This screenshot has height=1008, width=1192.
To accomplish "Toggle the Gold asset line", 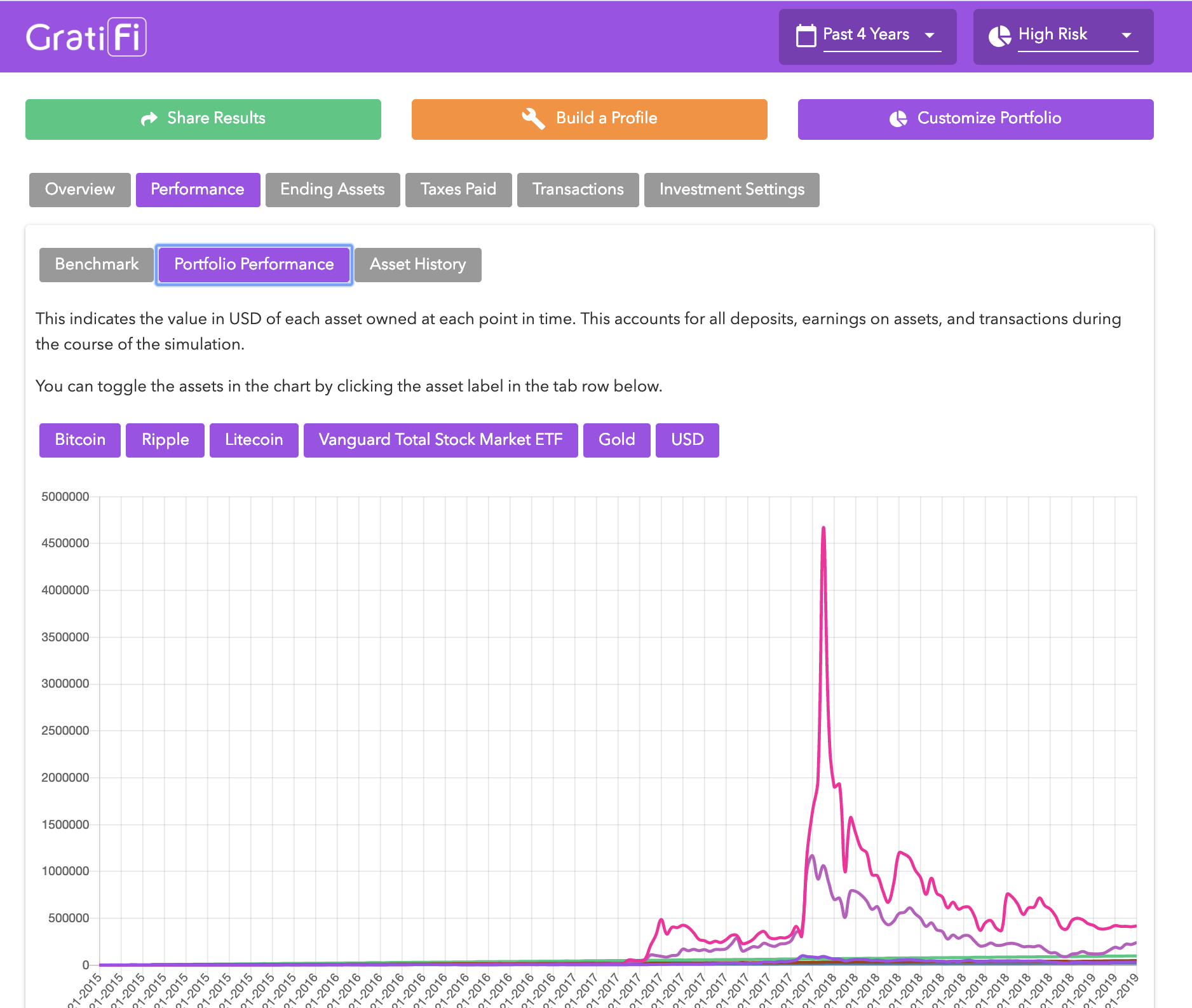I will coord(616,440).
